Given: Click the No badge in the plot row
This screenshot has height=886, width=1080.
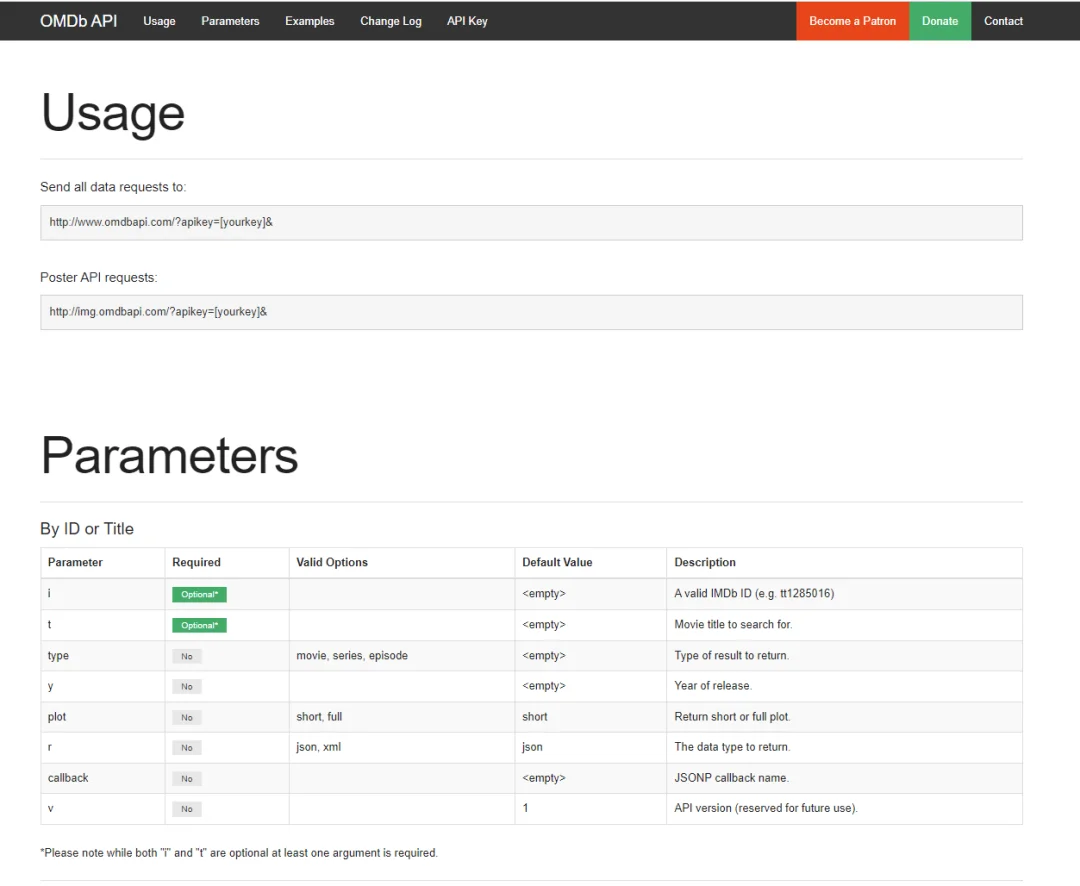Looking at the screenshot, I should tap(187, 718).
